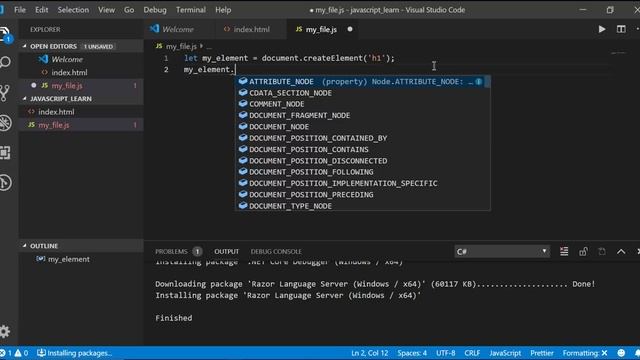Maximize the panel with chevron up
Viewport: 640px width, 360px height.
tap(621, 251)
